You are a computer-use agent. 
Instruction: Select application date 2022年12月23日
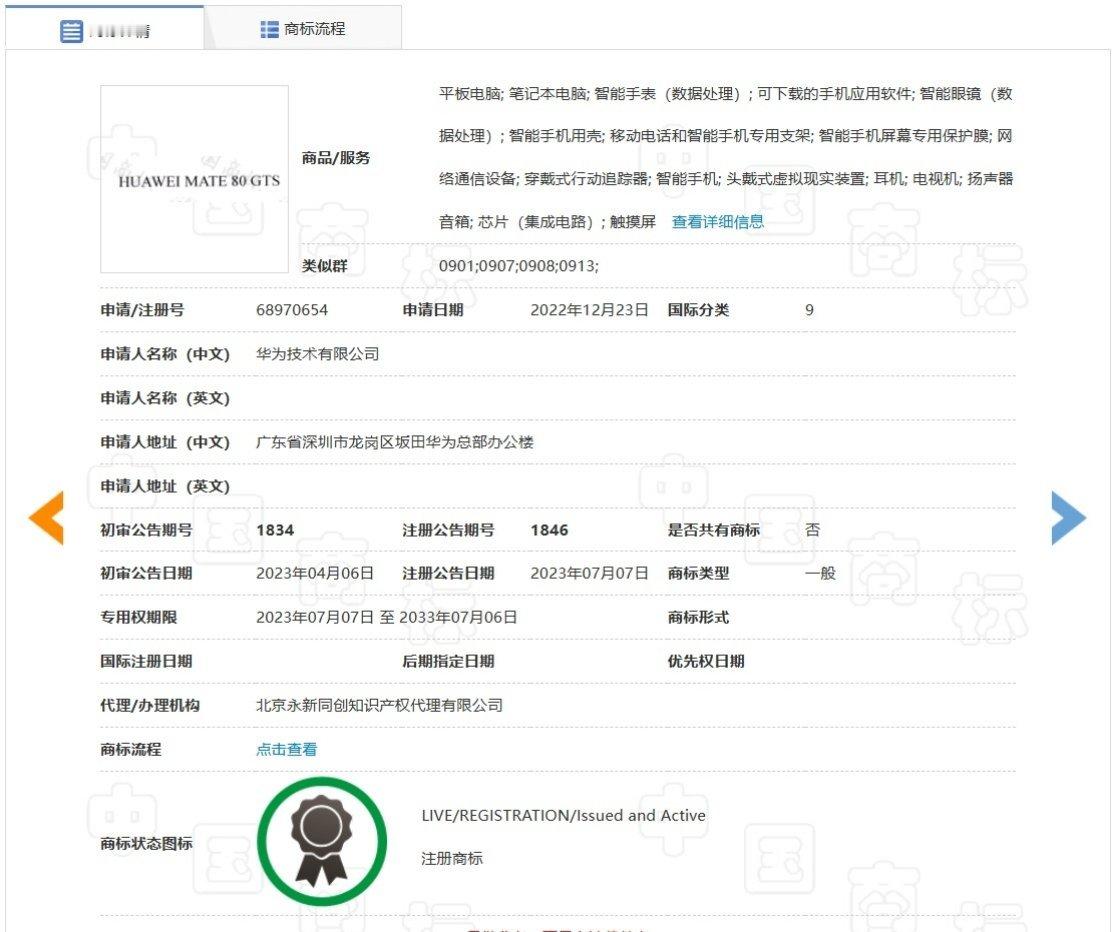tap(589, 310)
